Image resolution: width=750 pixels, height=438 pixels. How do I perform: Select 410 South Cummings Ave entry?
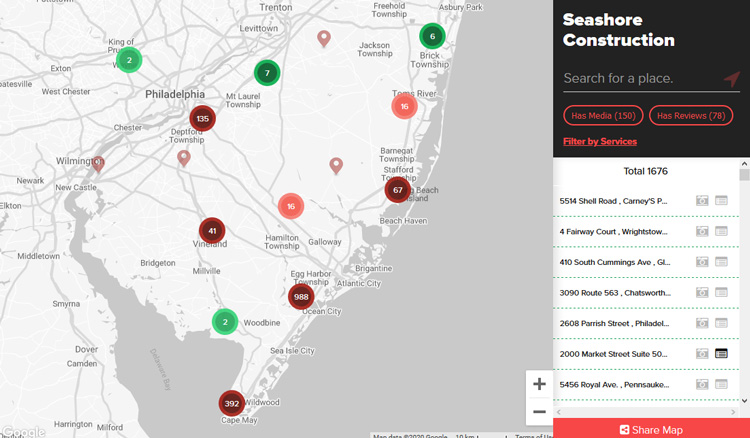tap(646, 262)
